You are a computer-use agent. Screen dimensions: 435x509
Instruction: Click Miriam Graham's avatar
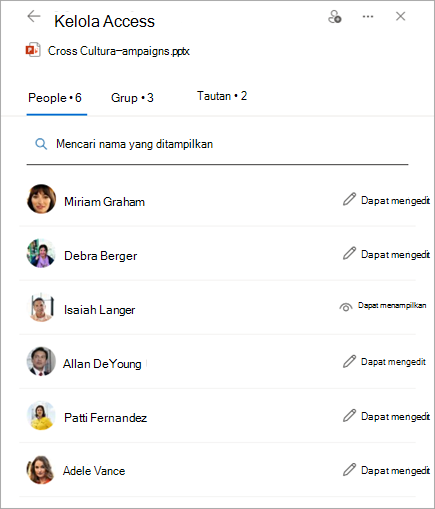click(41, 199)
